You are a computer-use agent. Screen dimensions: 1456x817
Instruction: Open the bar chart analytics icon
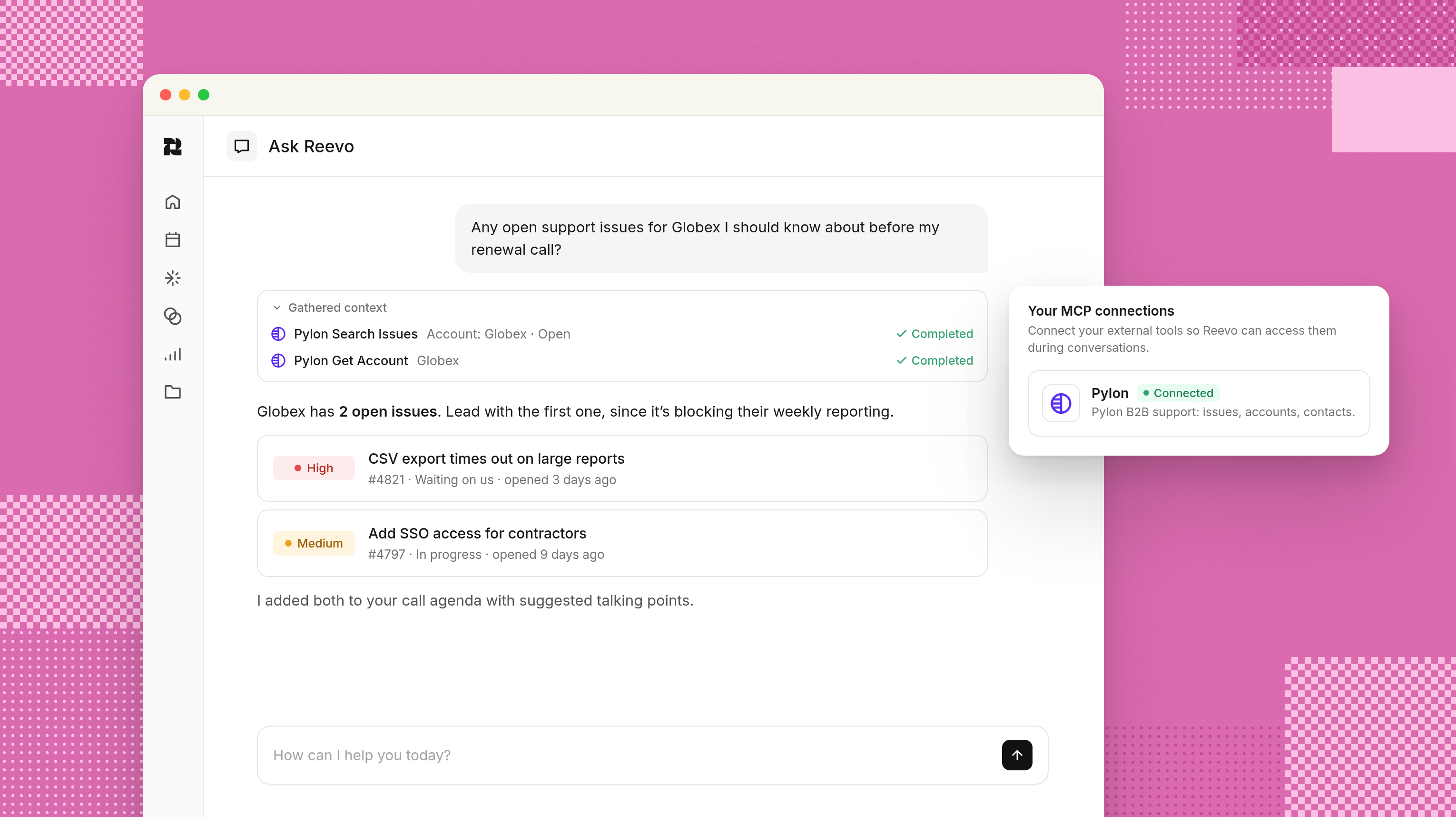coord(172,355)
